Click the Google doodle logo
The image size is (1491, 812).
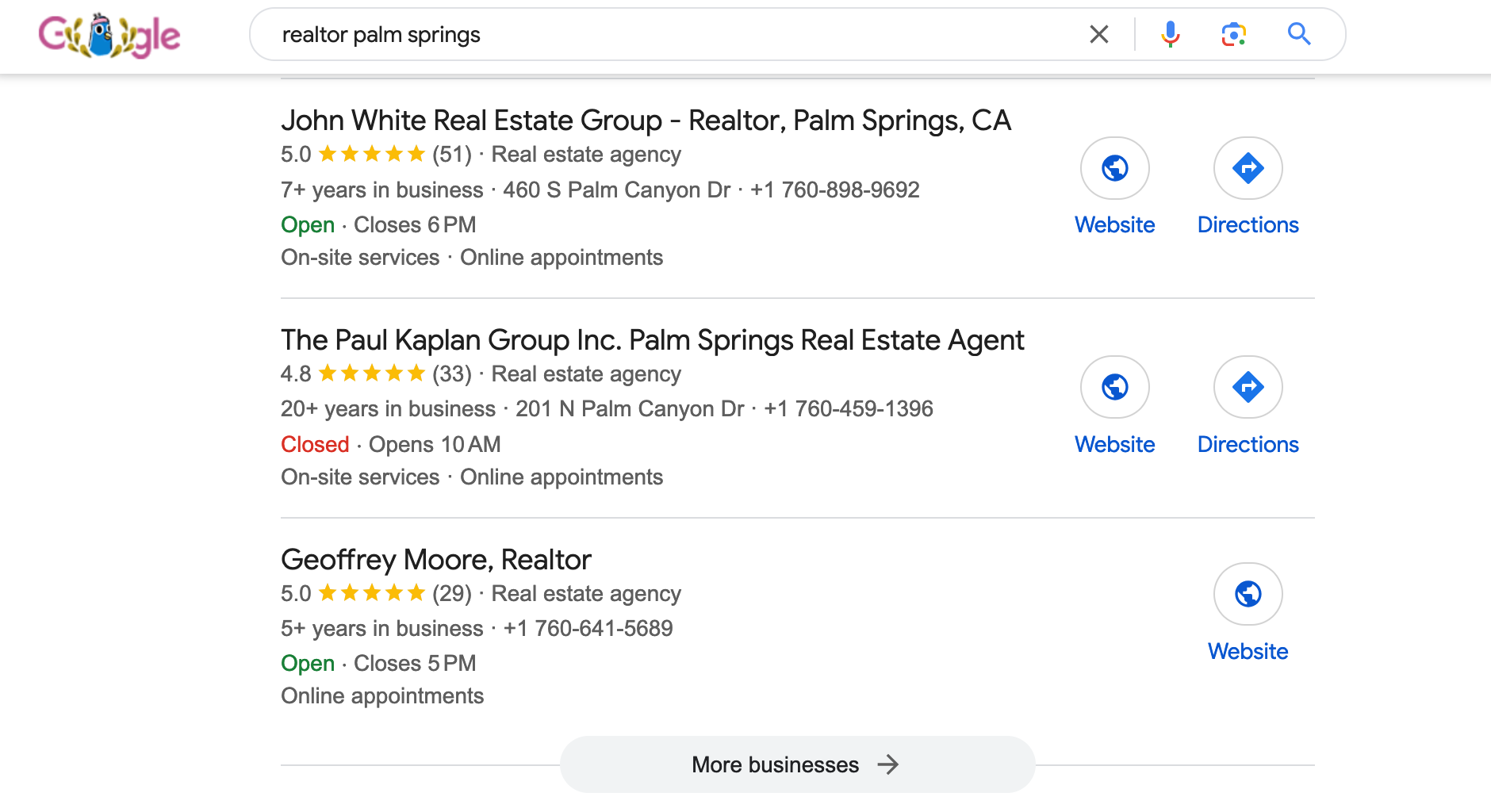point(109,36)
